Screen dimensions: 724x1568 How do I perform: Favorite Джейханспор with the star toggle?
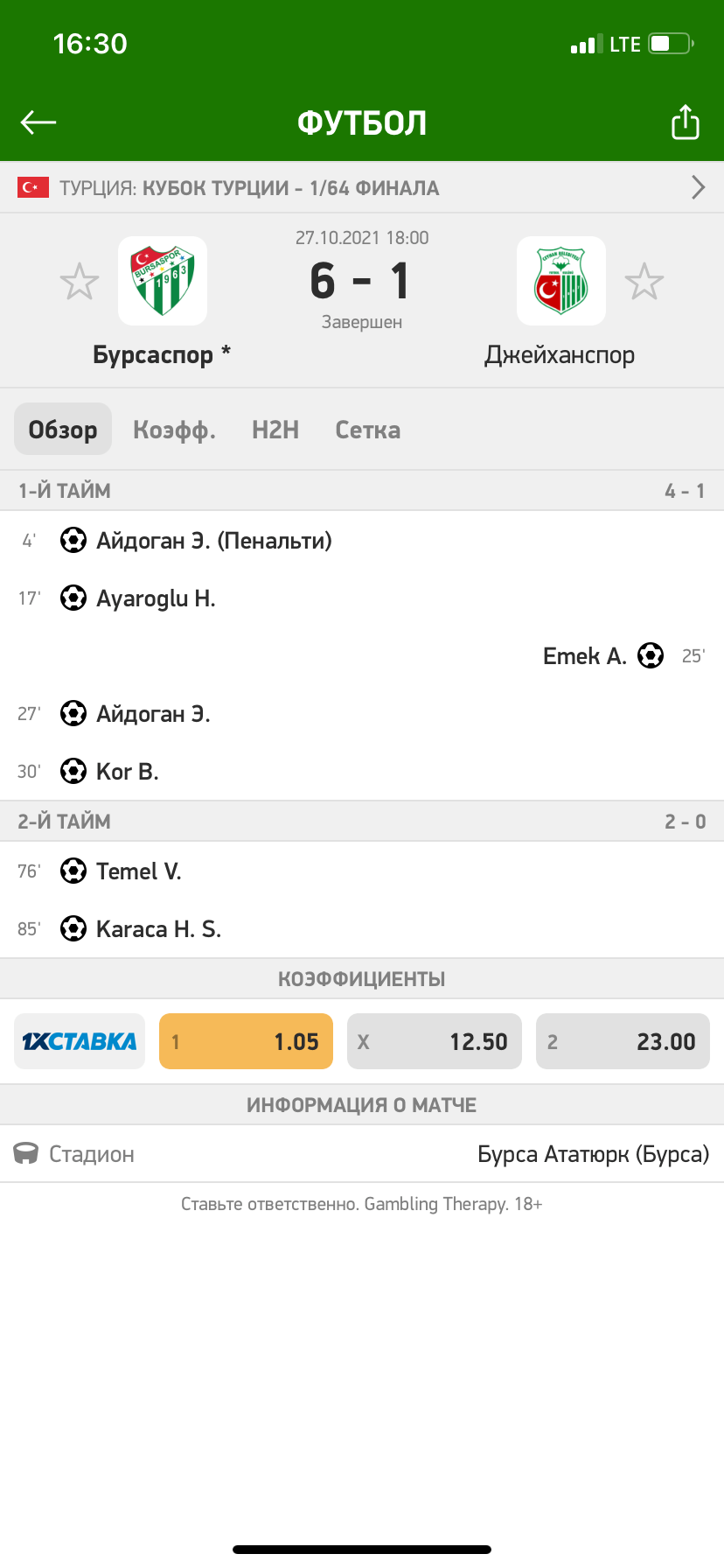[x=644, y=282]
